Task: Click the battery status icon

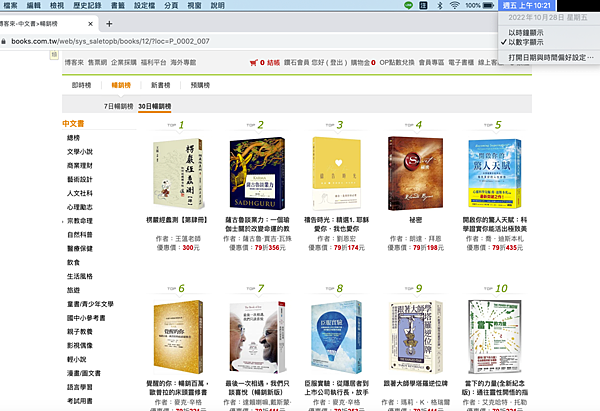Action: 489,5
